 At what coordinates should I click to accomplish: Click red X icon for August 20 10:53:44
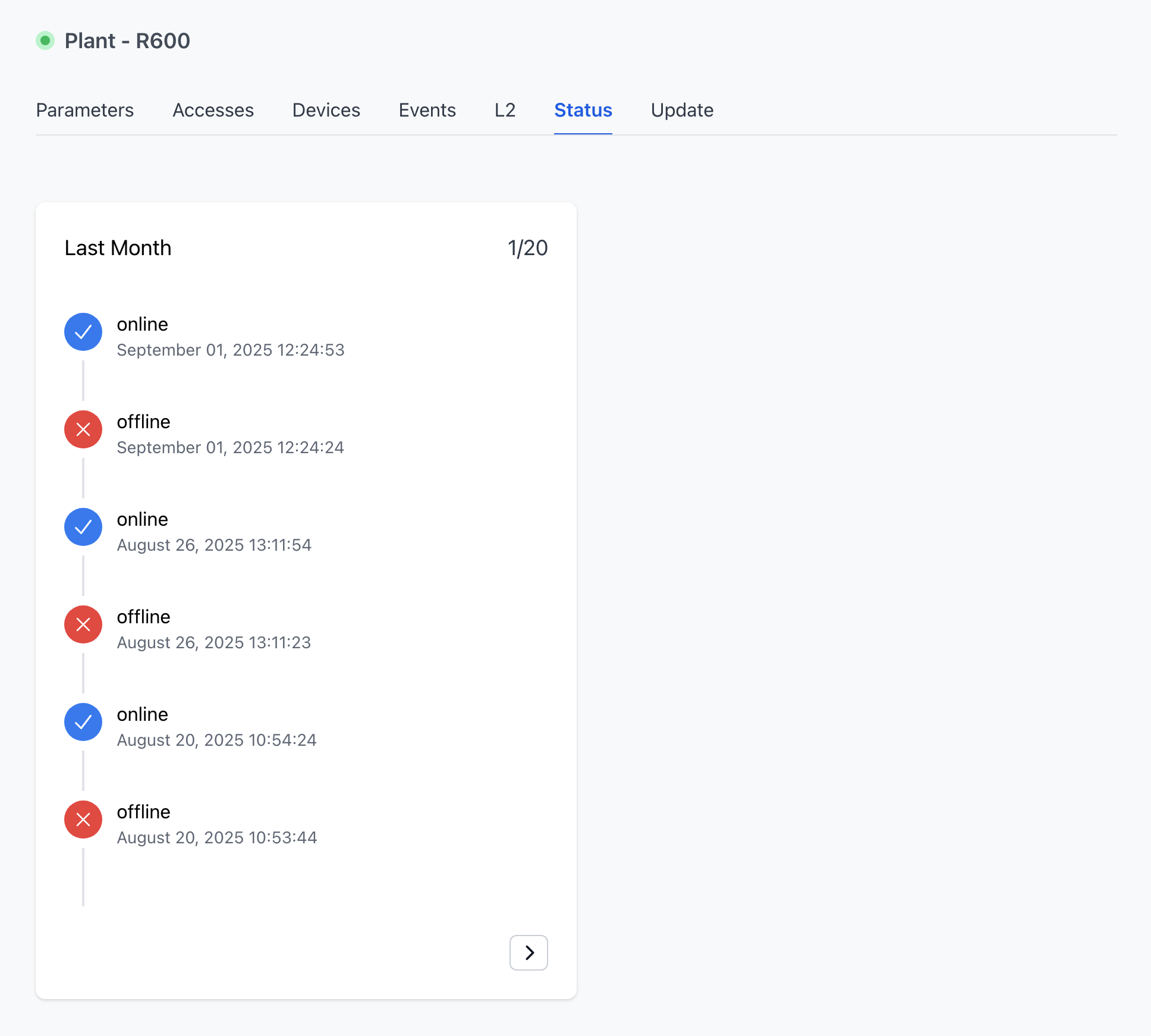click(x=83, y=820)
